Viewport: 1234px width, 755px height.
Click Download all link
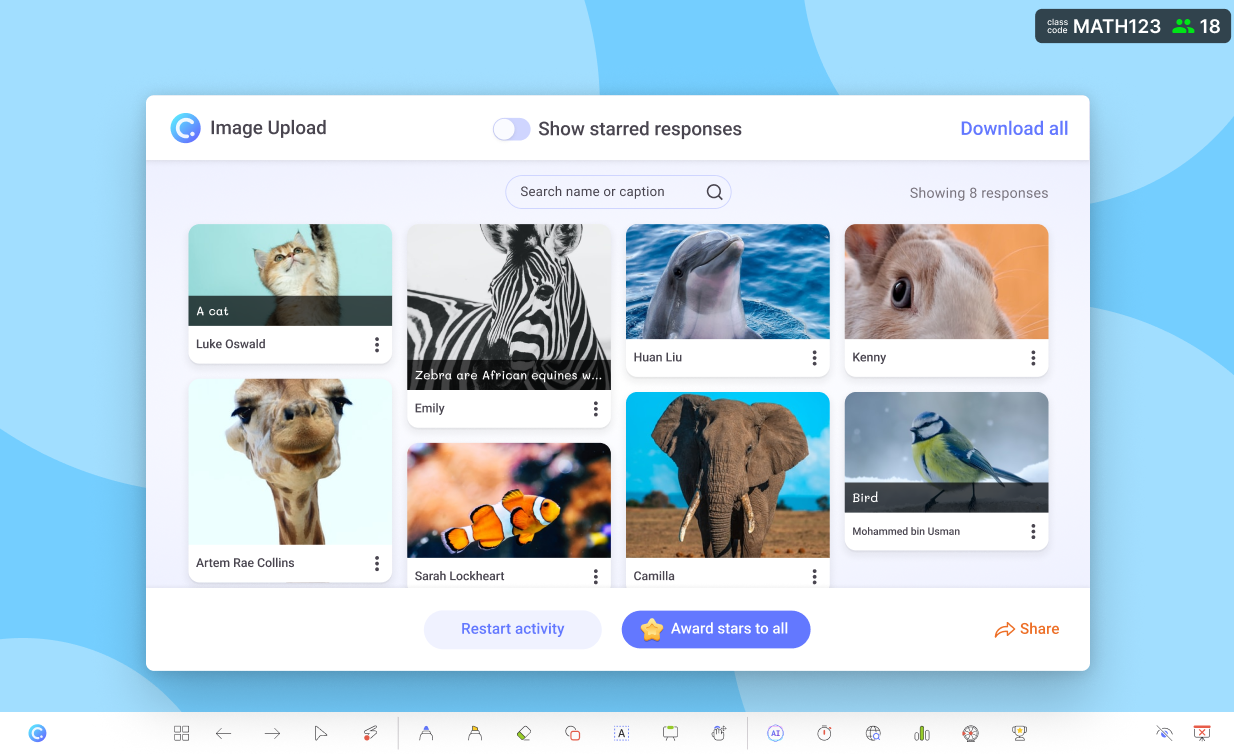(x=1014, y=129)
